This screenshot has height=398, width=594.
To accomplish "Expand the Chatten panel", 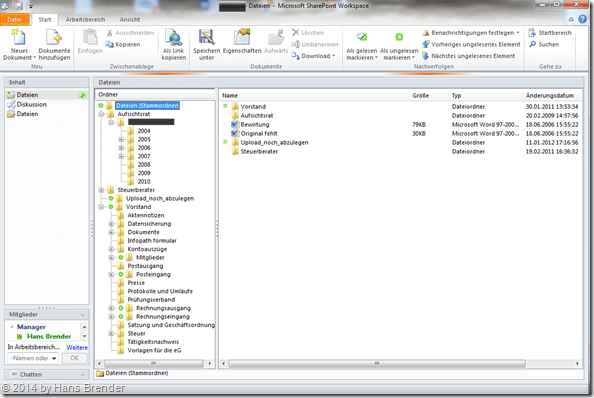I will (82, 375).
